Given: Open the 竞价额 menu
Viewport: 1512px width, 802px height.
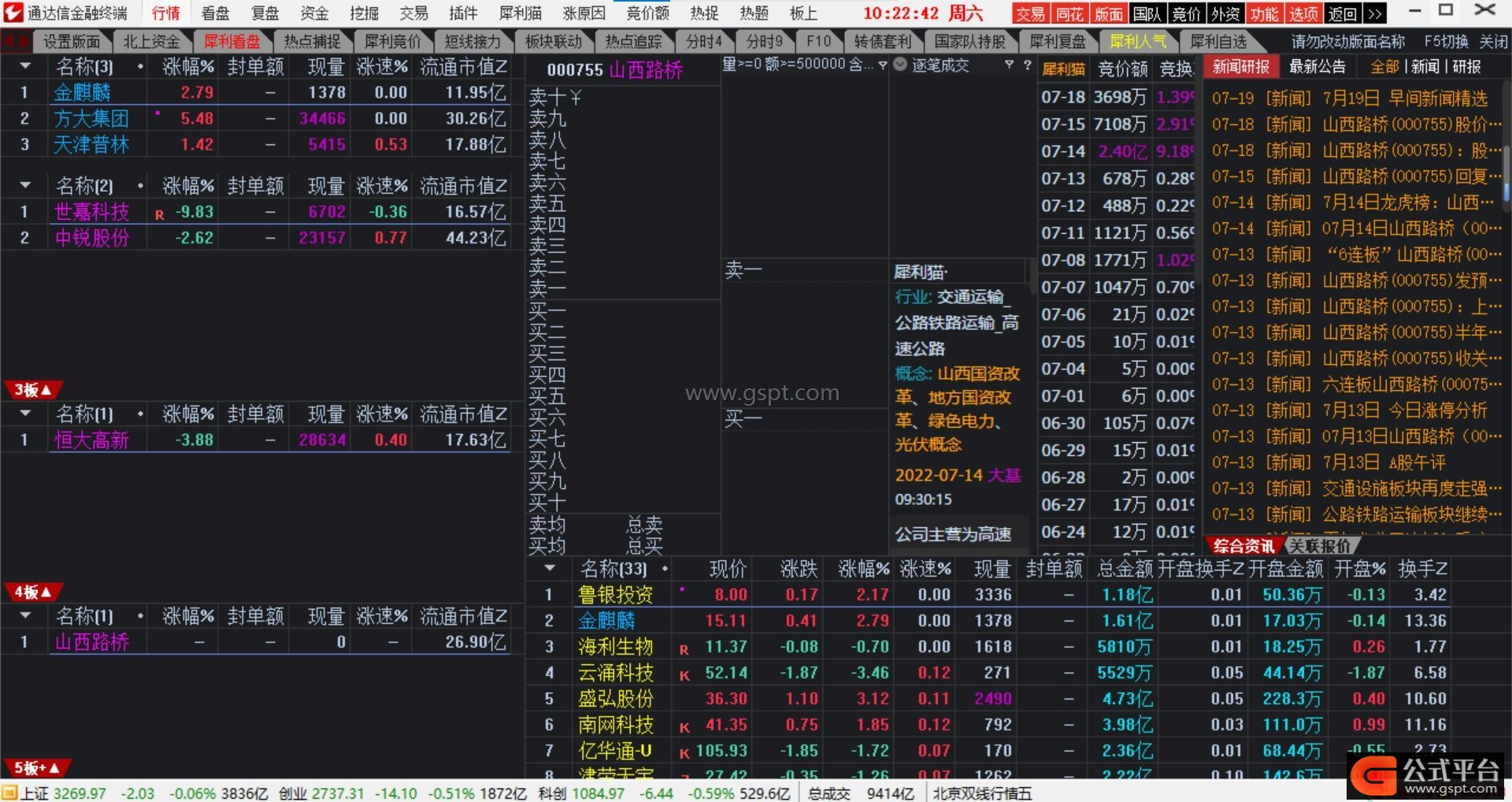Looking at the screenshot, I should pos(648,13).
